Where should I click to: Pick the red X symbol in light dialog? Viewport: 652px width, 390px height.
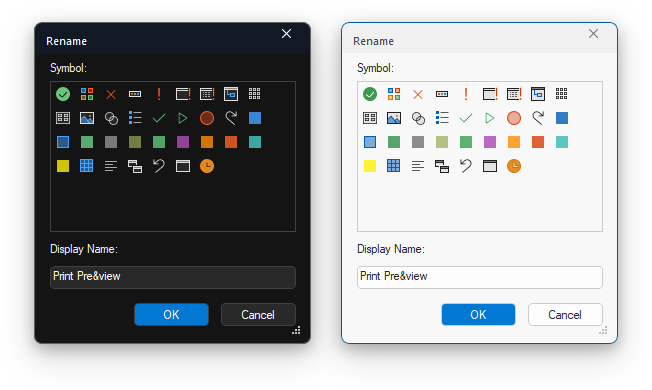coord(418,94)
